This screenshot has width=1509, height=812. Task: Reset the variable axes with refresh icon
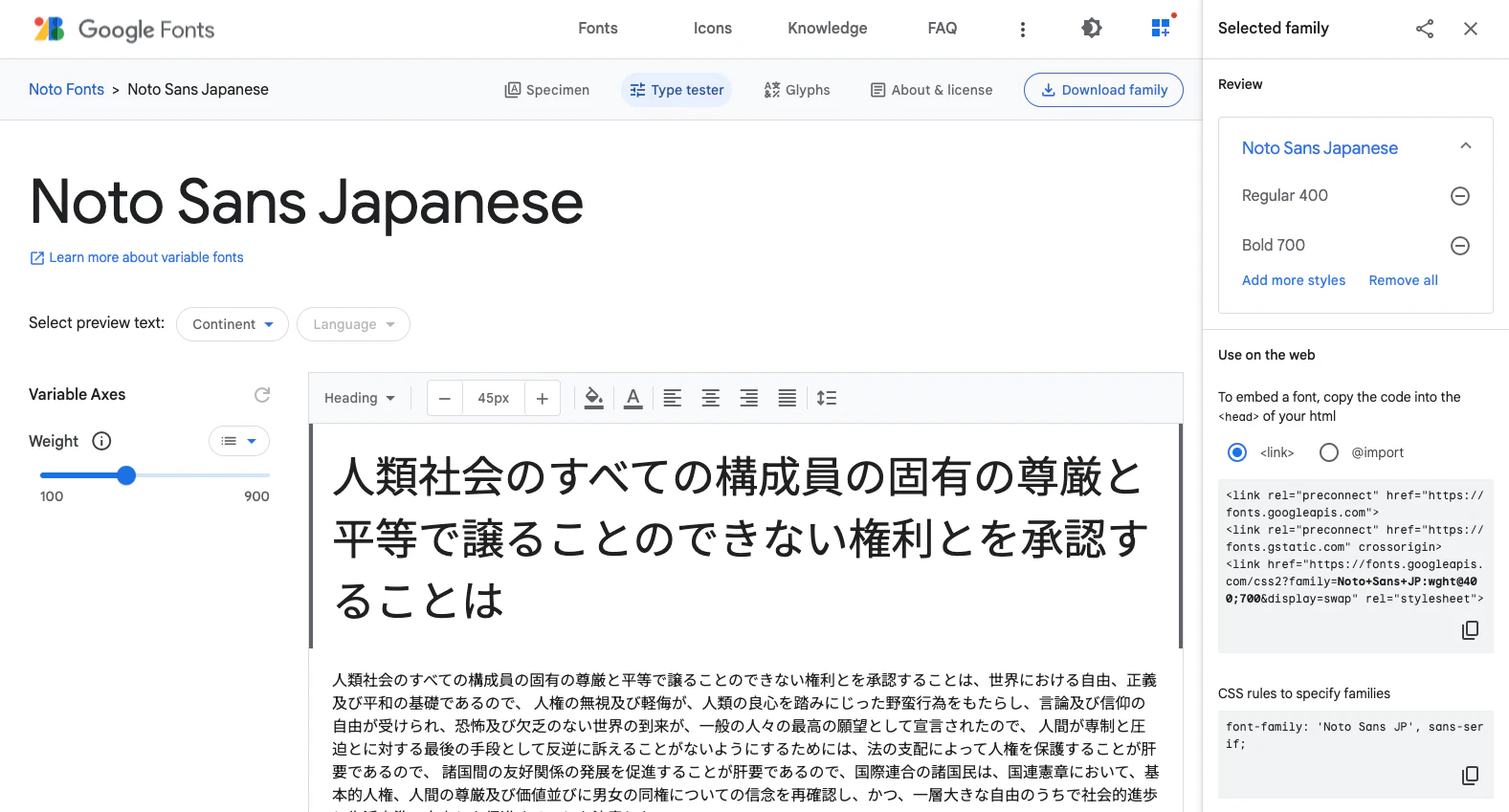[262, 395]
